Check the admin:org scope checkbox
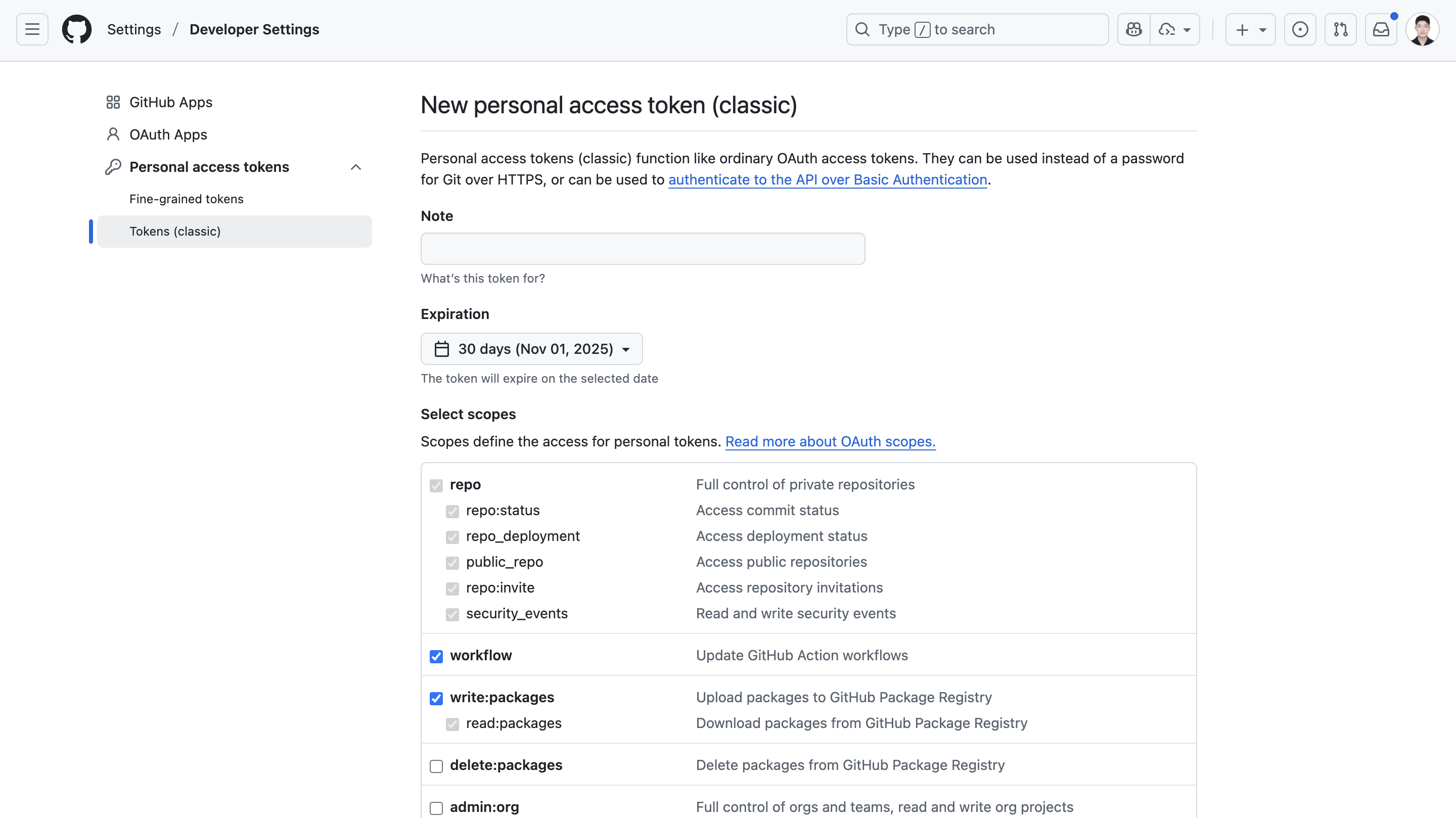This screenshot has height=818, width=1456. 436,808
